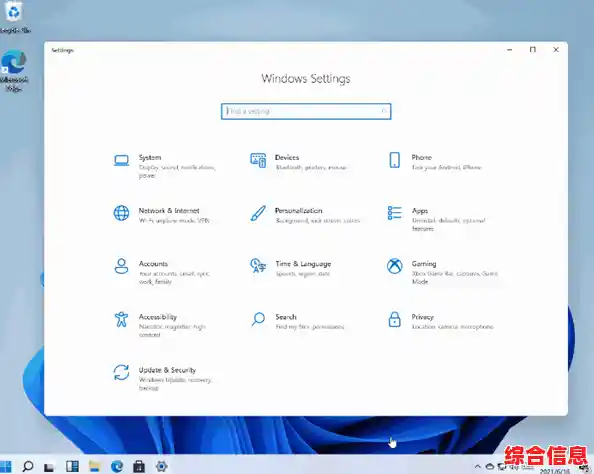Image resolution: width=594 pixels, height=474 pixels.
Task: Open the Gaming category title
Action: coord(424,264)
